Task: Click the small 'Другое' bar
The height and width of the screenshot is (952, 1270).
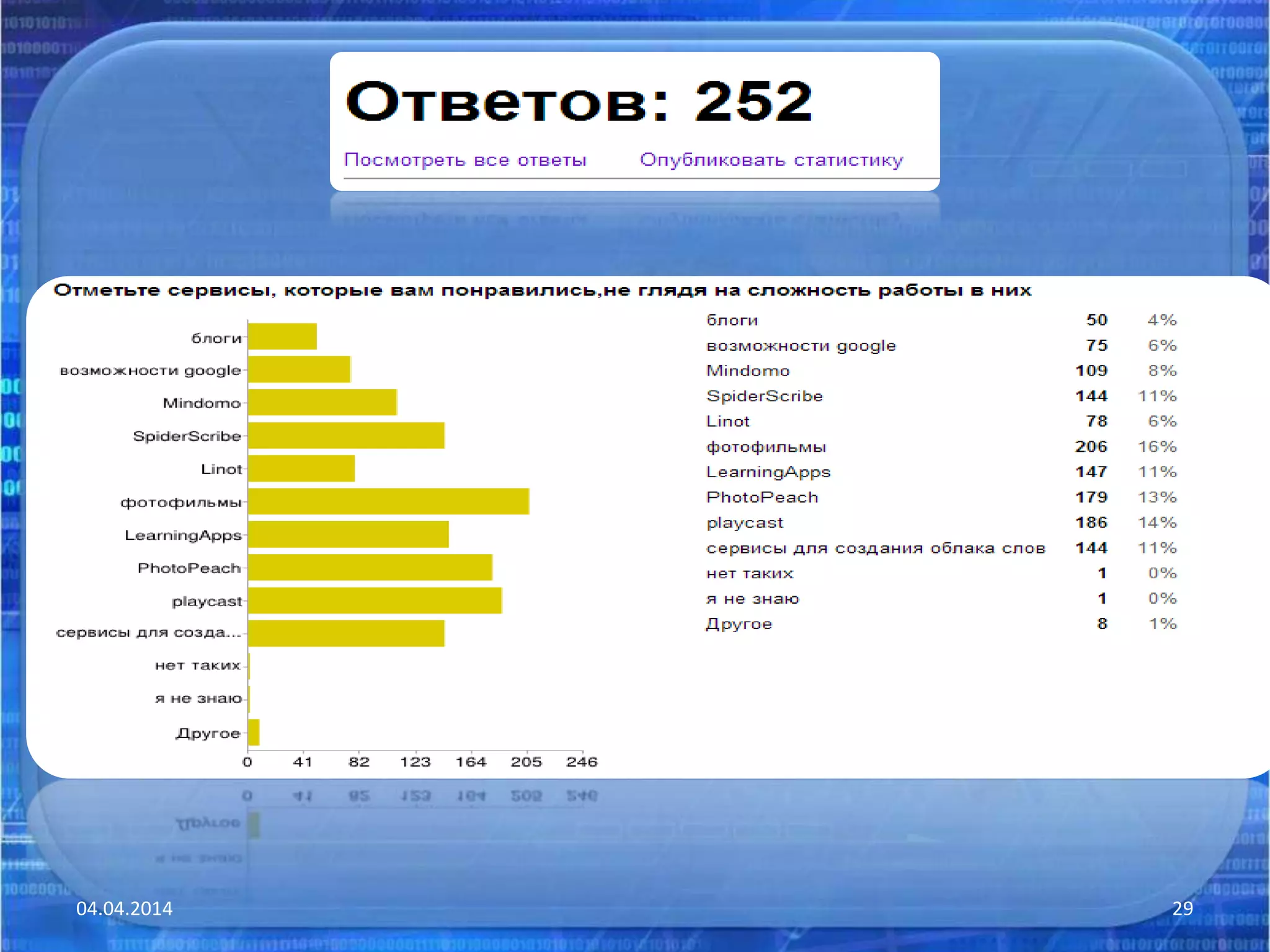Action: coord(254,733)
